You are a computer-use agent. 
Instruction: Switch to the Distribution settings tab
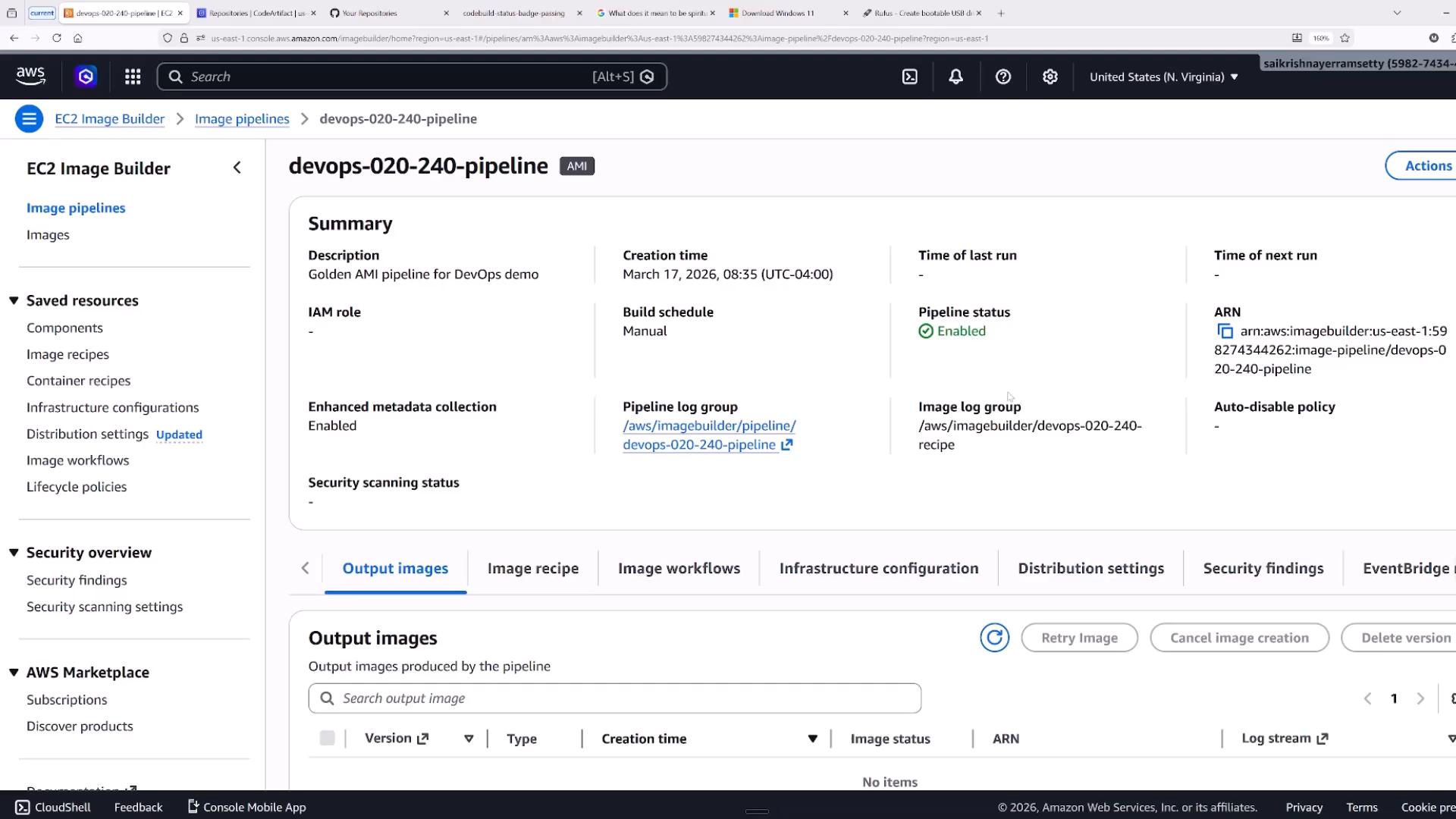pos(1090,569)
